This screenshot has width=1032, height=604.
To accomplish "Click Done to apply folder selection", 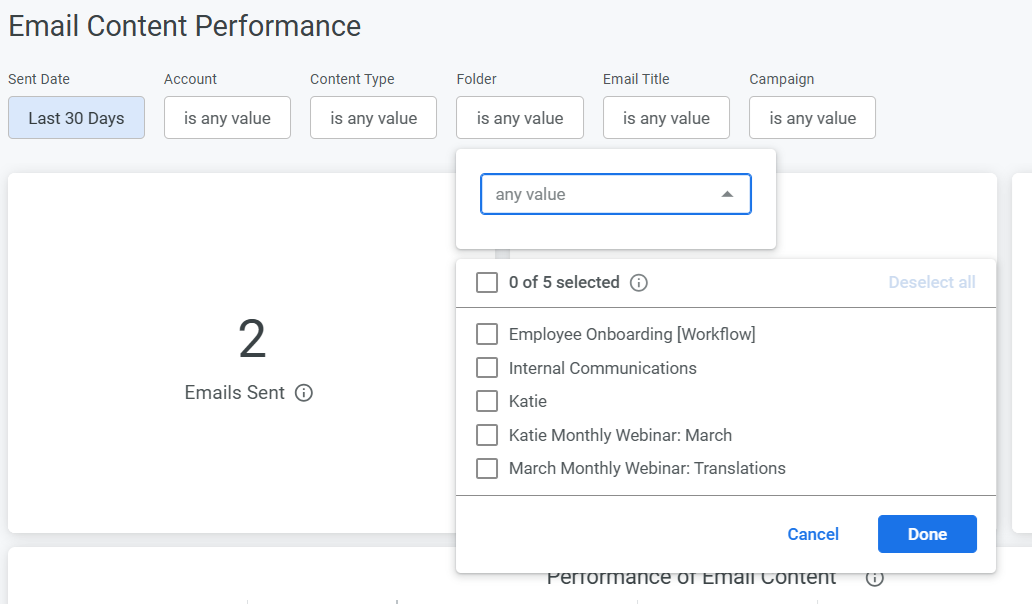I will [927, 534].
